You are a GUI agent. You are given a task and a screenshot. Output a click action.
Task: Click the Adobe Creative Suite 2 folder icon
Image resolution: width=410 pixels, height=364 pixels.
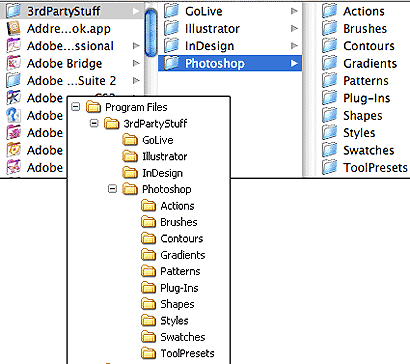point(13,80)
